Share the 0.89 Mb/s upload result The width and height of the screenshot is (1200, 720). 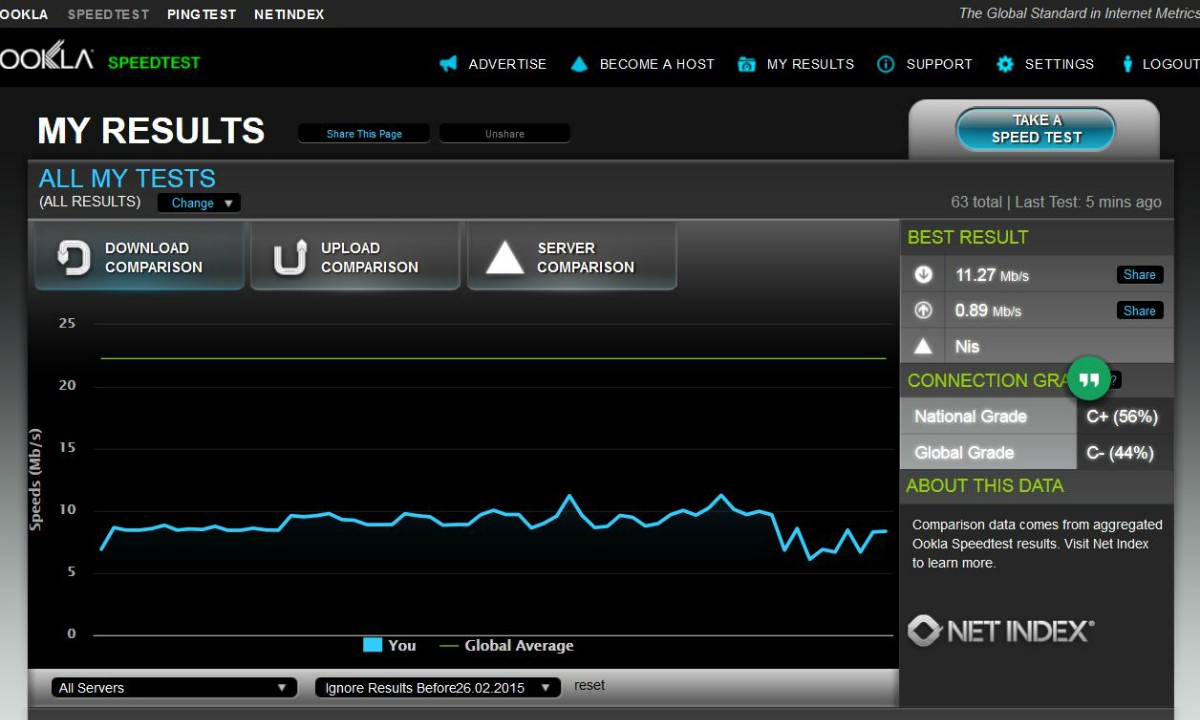(1139, 311)
